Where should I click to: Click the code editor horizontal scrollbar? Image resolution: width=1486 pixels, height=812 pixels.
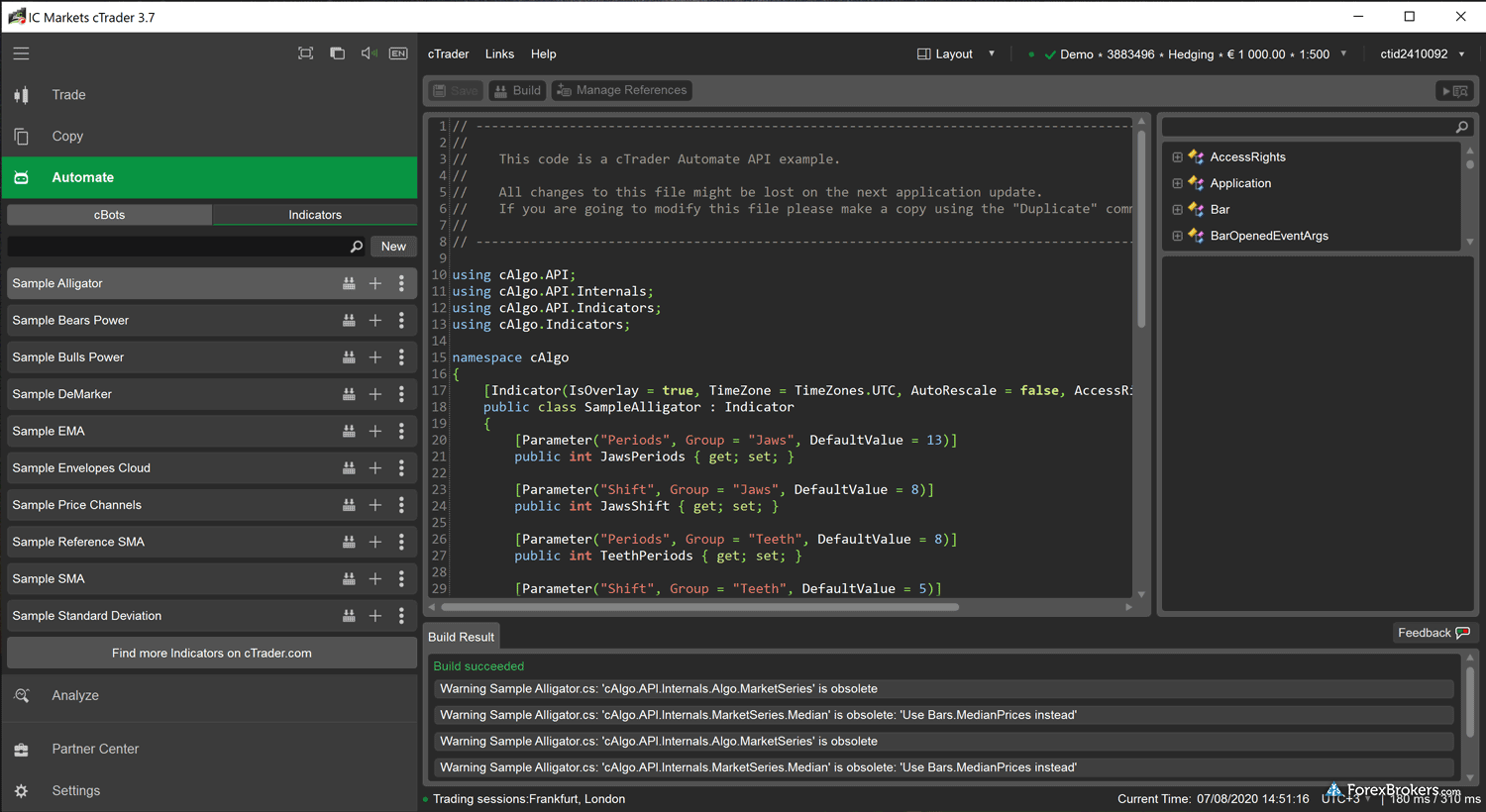point(699,607)
